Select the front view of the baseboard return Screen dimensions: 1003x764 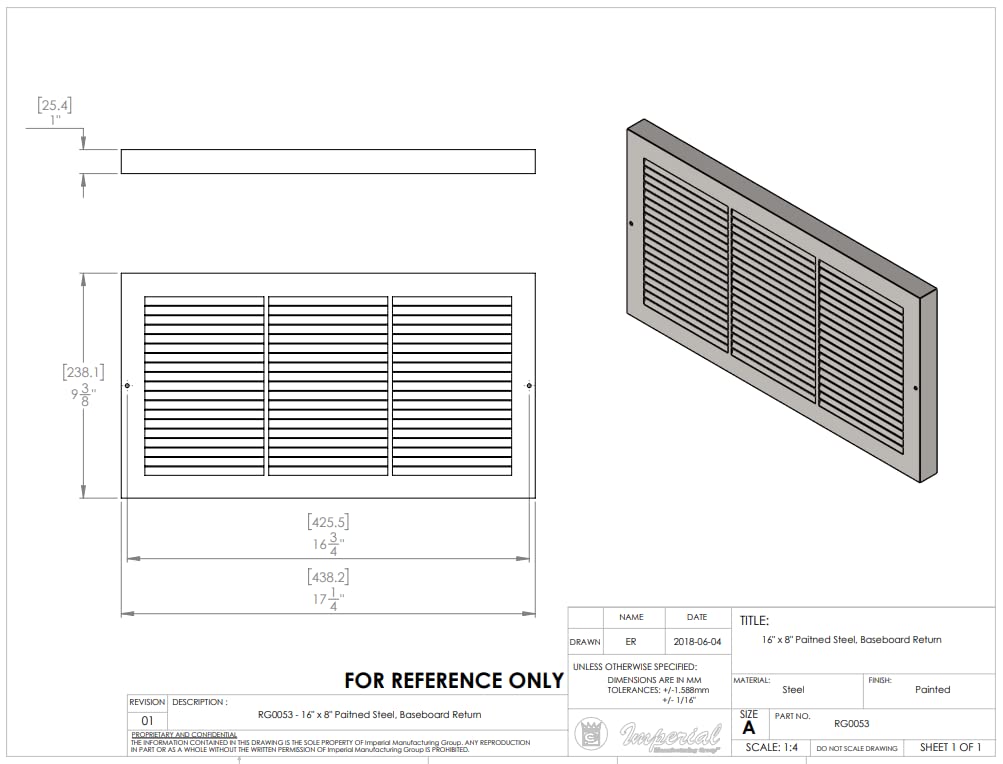325,385
